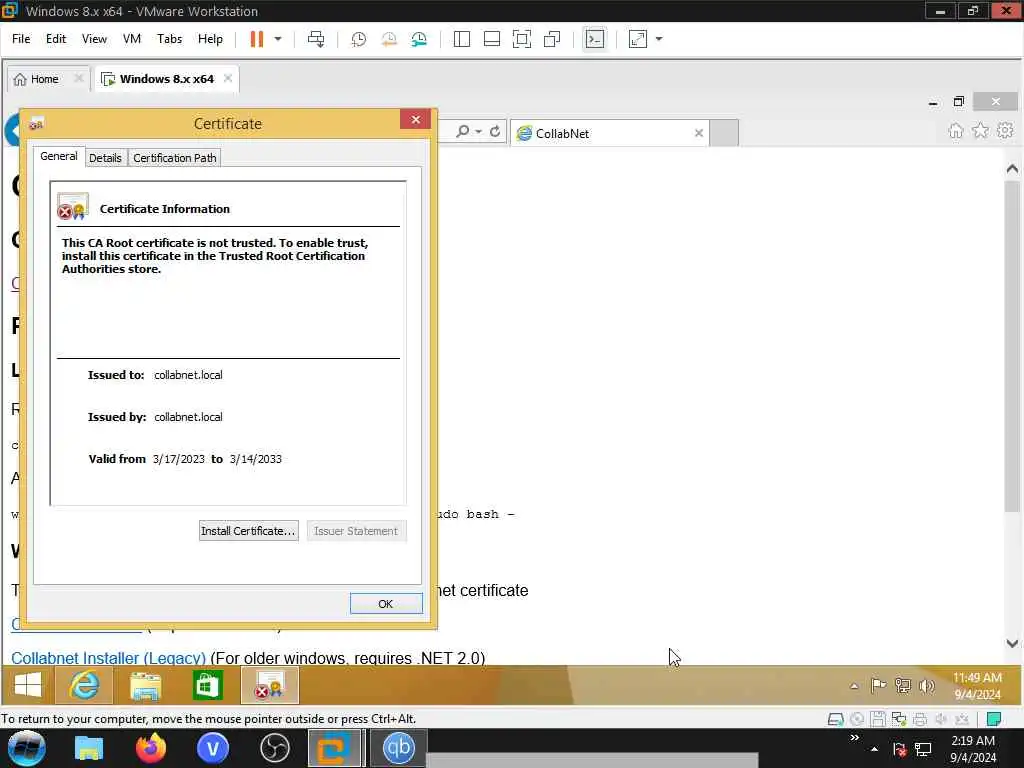Click the Windows 8 Start button in guest
Viewport: 1024px width, 768px height.
[27, 686]
